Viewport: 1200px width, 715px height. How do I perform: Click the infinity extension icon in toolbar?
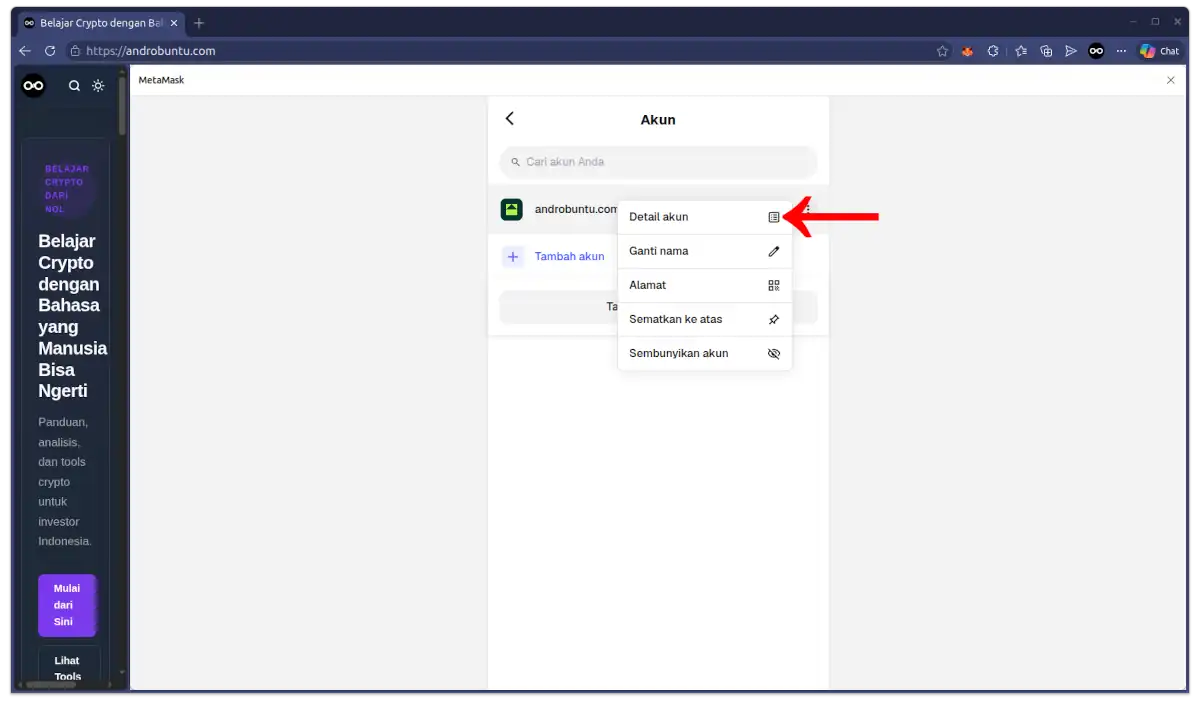click(x=1096, y=51)
